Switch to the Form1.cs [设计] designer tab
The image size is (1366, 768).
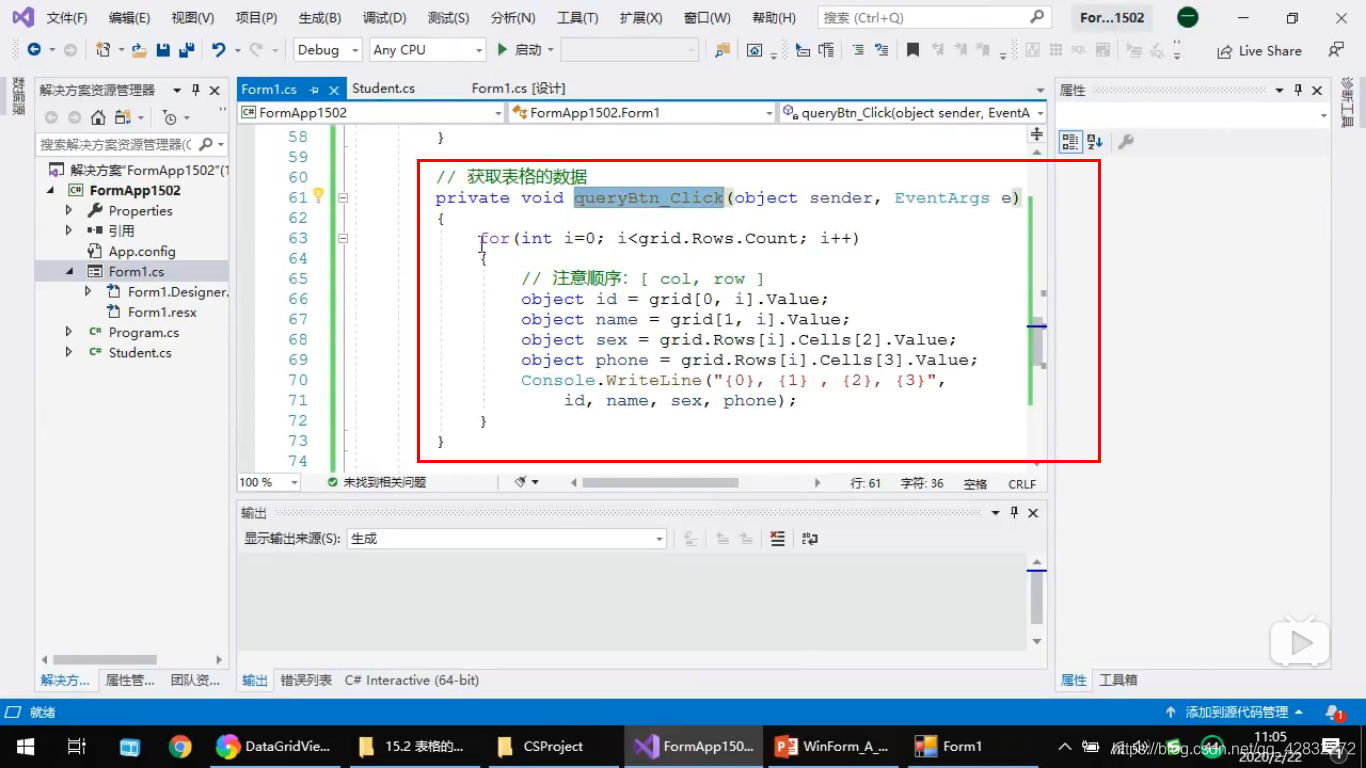point(518,88)
